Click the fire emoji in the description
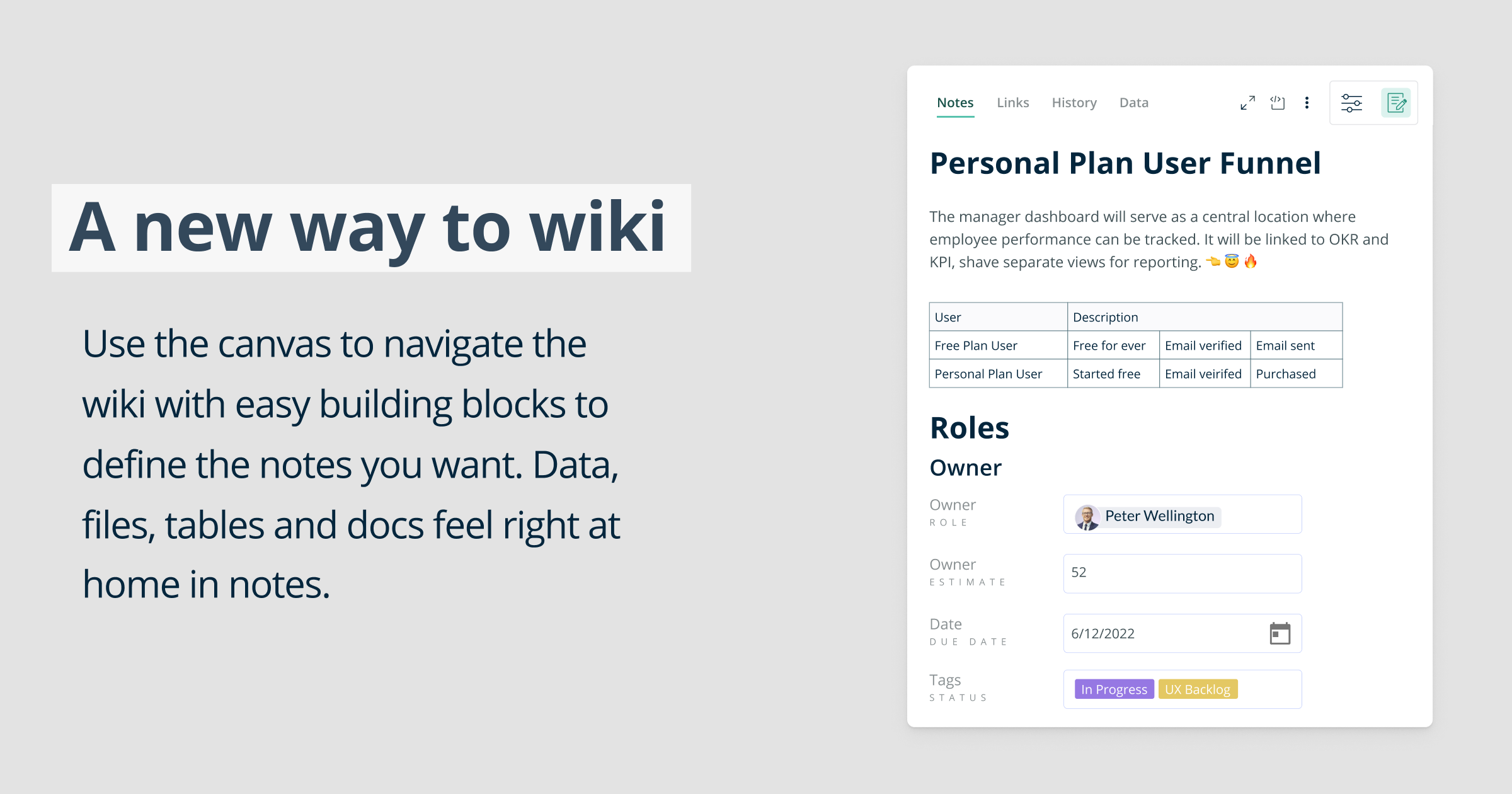This screenshot has width=1512, height=794. (x=1250, y=262)
